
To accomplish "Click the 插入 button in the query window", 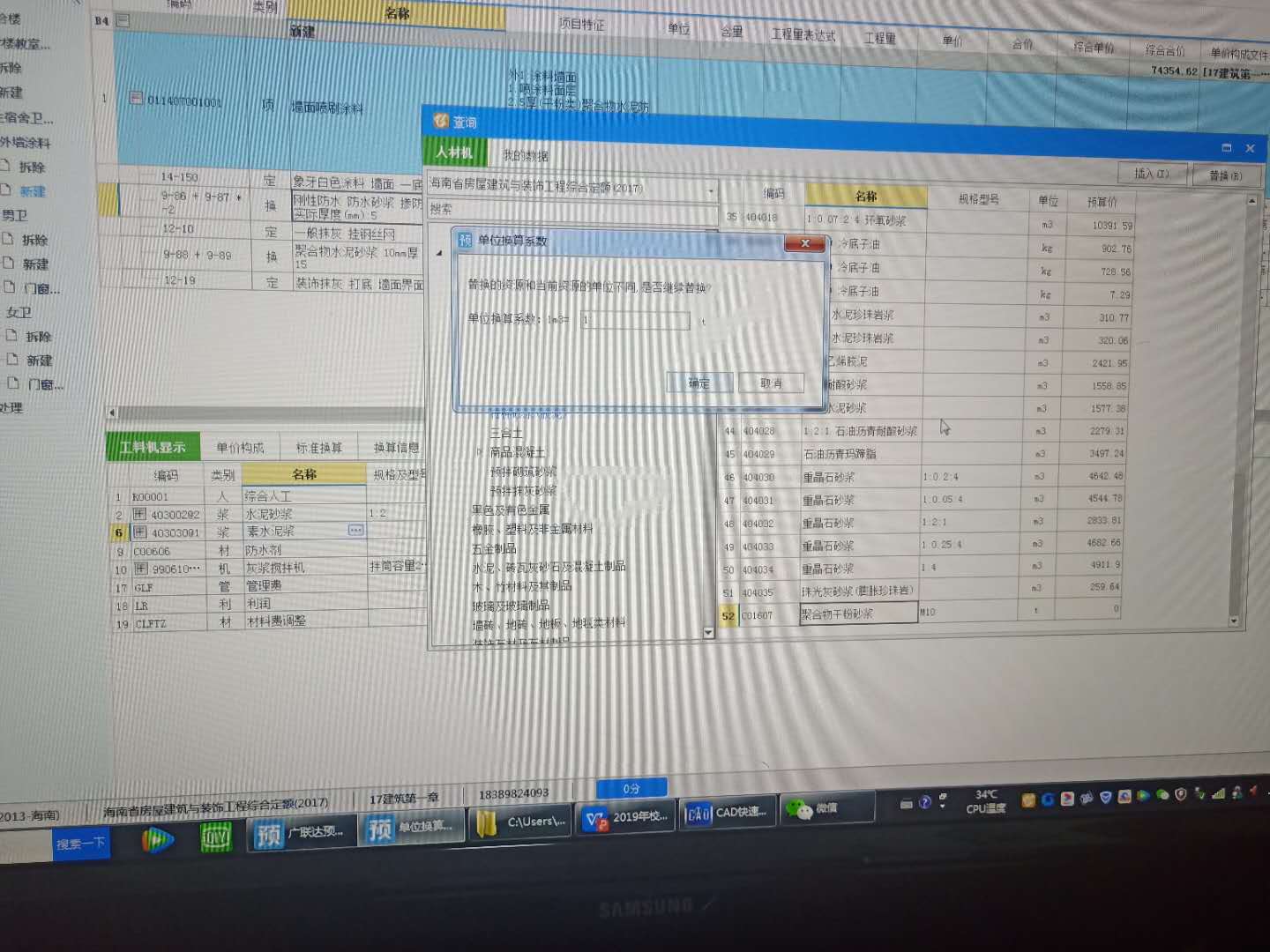I will pyautogui.click(x=1152, y=174).
